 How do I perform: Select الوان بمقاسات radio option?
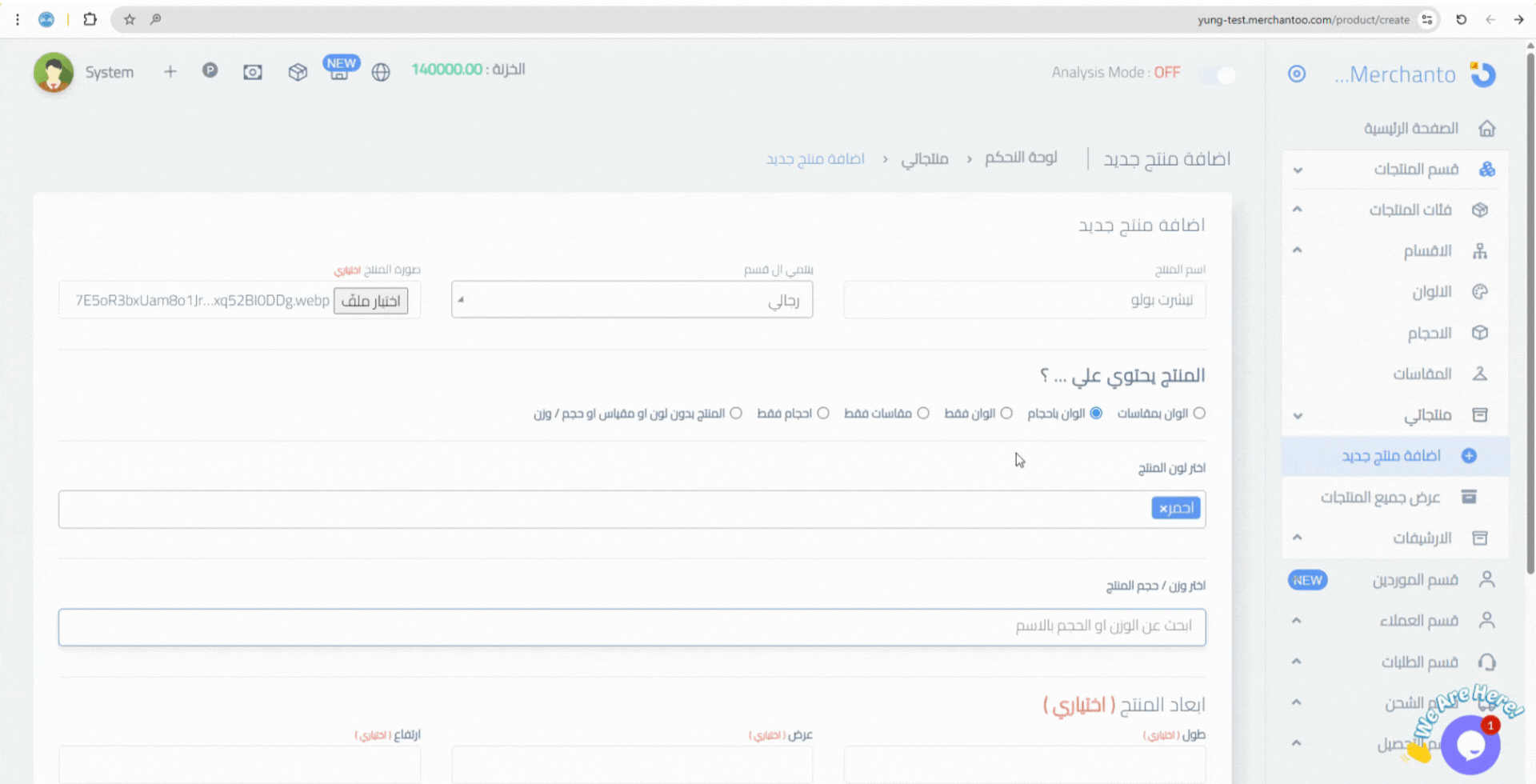coord(1199,414)
